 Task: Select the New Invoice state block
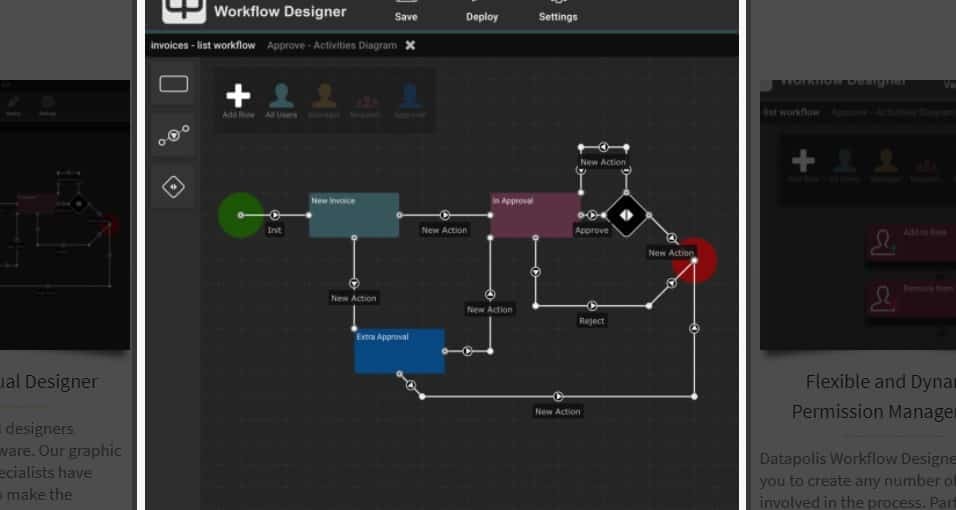(354, 216)
